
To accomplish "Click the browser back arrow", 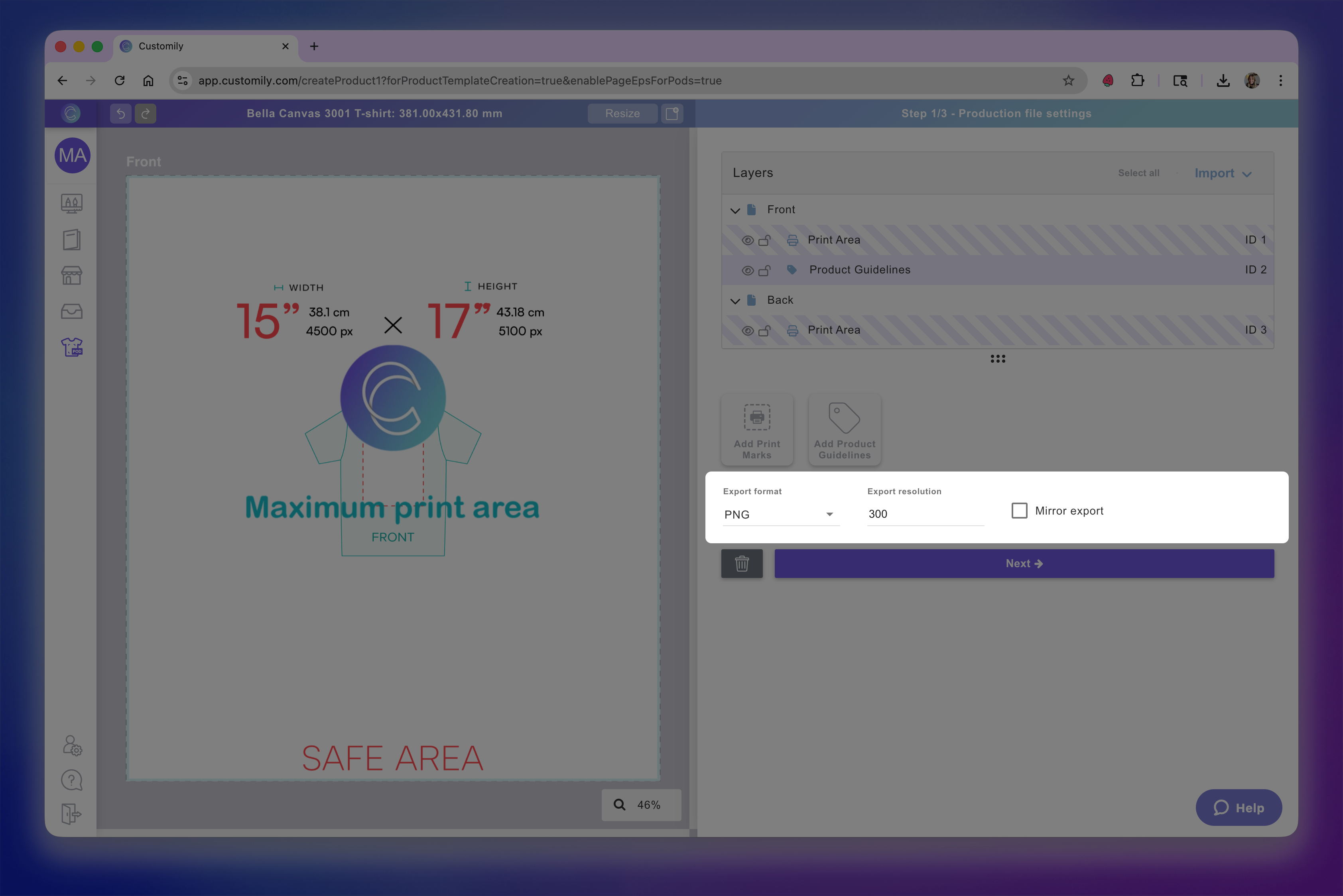I will 62,81.
